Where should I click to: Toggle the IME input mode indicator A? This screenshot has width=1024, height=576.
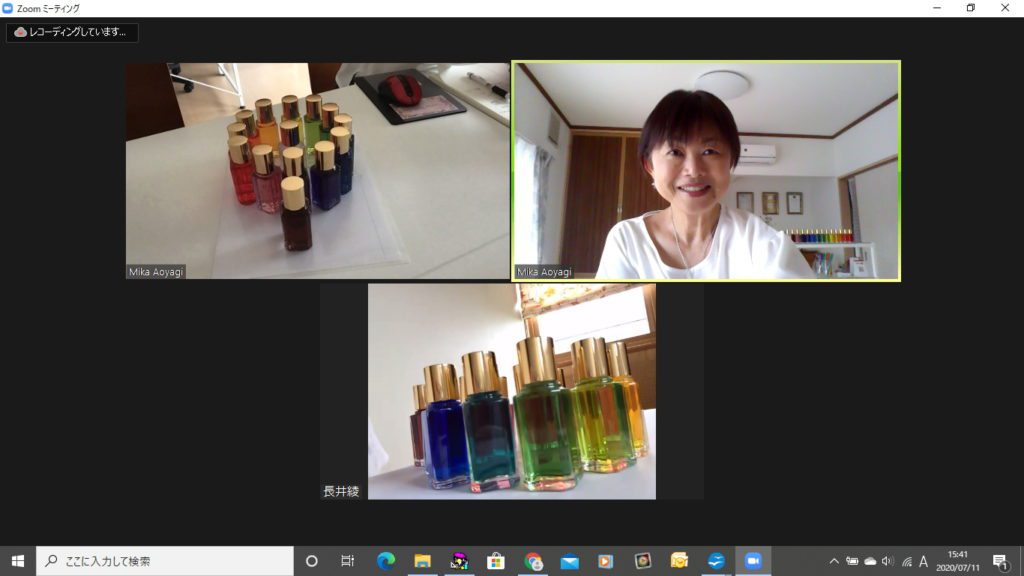[x=924, y=561]
